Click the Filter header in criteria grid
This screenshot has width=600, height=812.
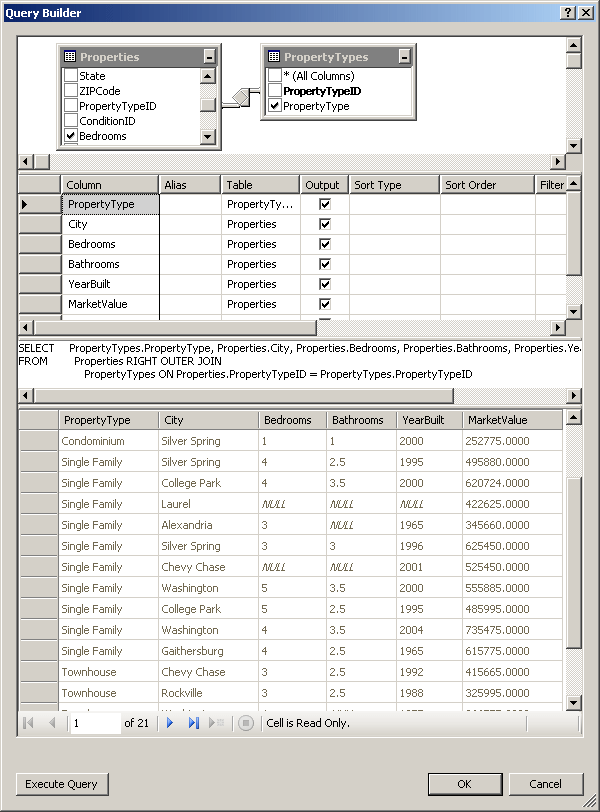coord(551,185)
